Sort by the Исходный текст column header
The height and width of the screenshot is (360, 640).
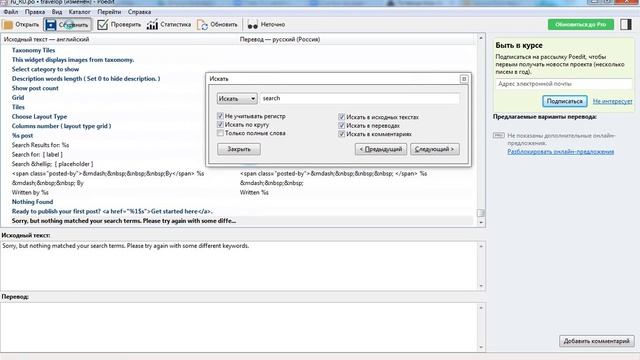(x=119, y=39)
